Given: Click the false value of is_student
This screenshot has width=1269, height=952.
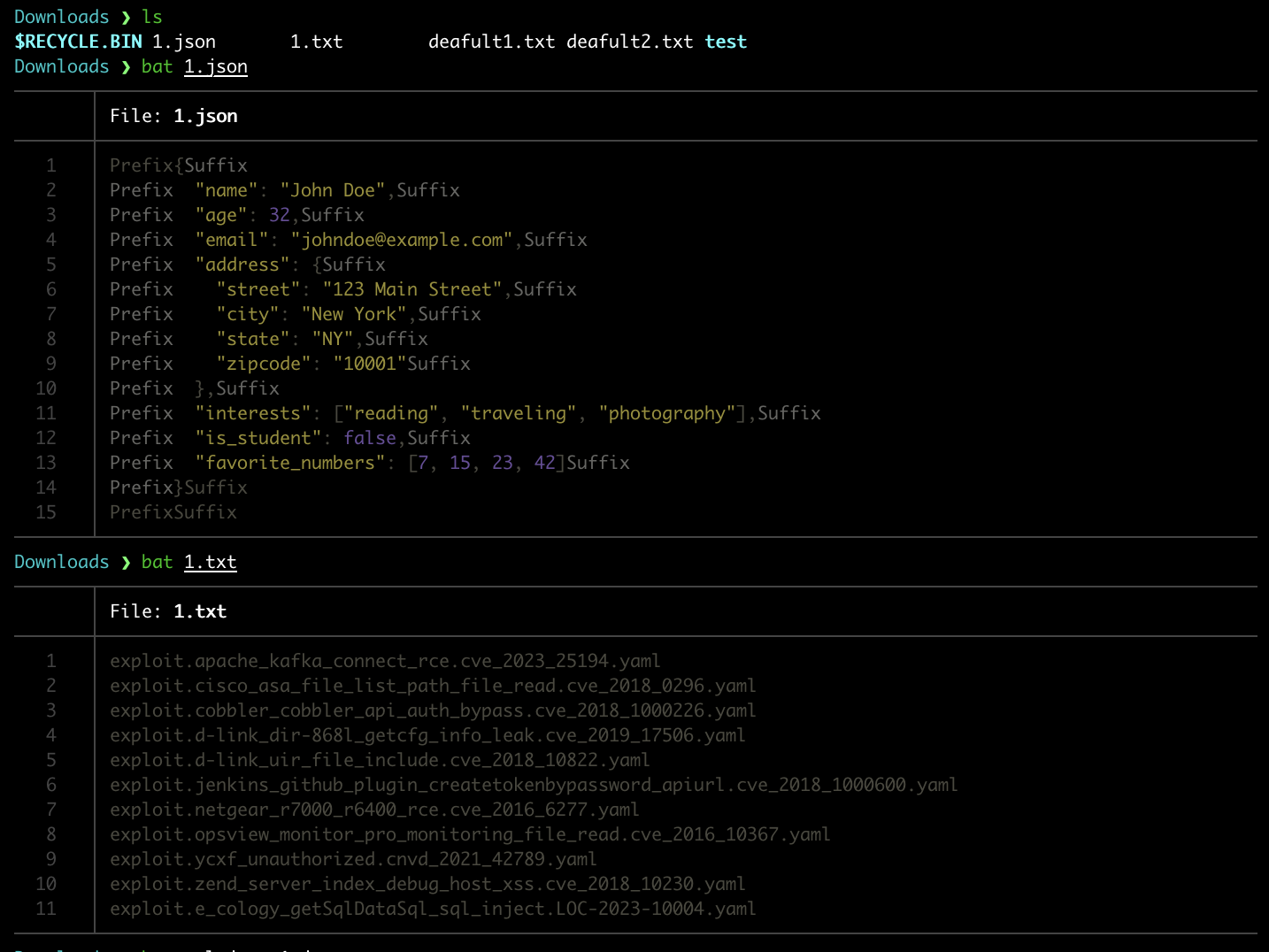Looking at the screenshot, I should 370,438.
